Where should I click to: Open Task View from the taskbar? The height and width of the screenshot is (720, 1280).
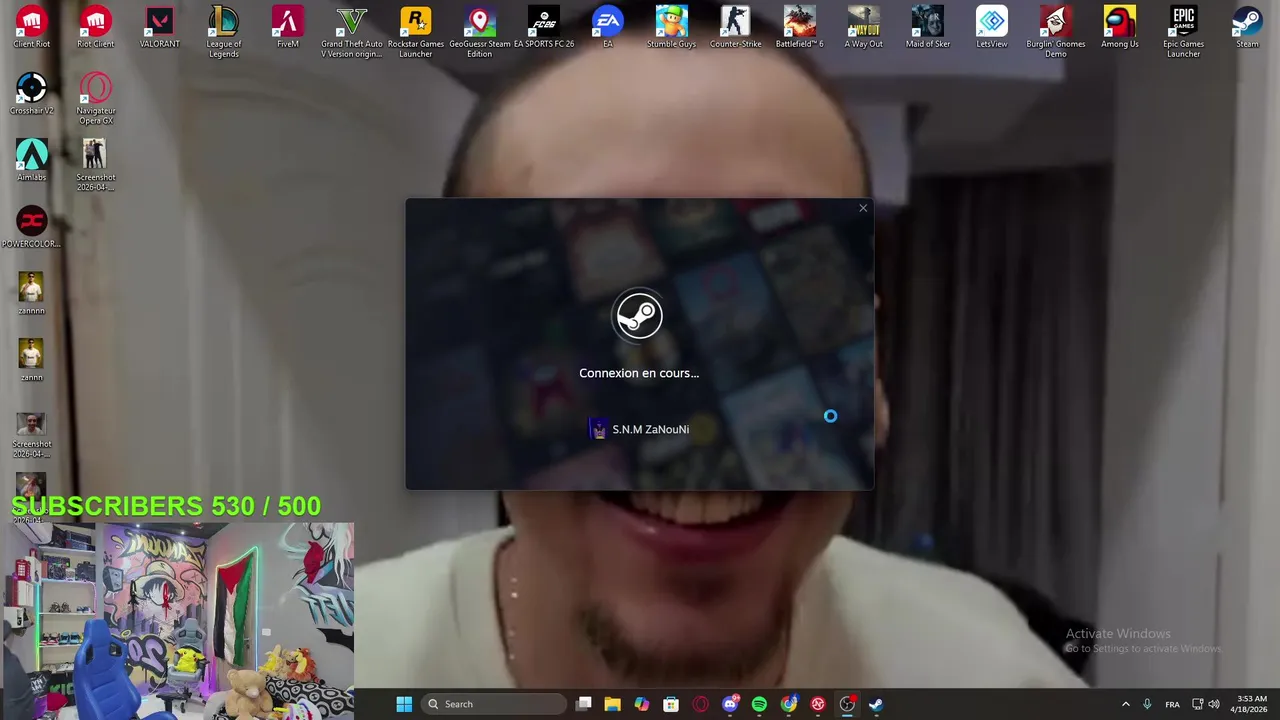click(584, 704)
